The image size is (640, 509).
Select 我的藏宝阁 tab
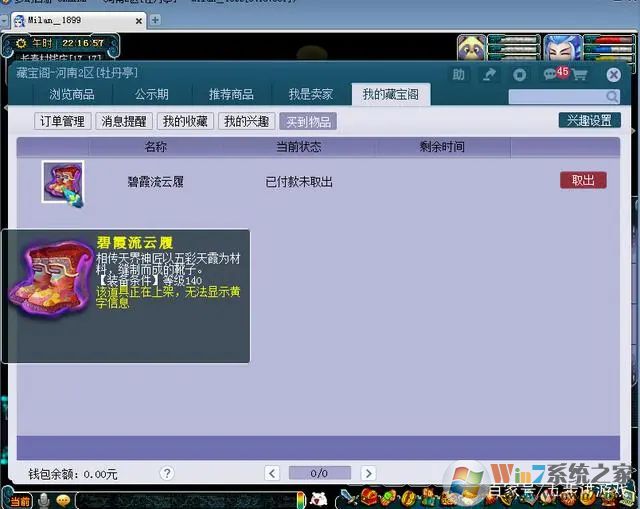pos(391,94)
